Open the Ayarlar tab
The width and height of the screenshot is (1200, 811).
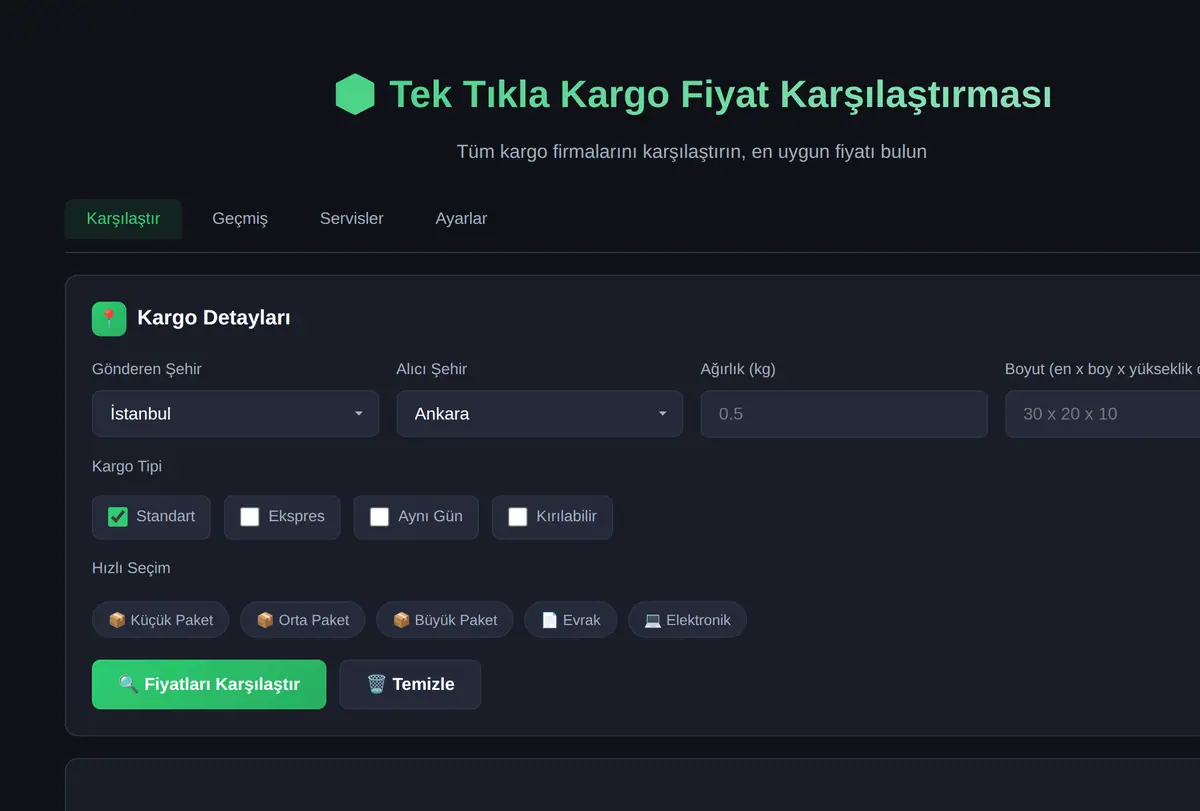(461, 218)
